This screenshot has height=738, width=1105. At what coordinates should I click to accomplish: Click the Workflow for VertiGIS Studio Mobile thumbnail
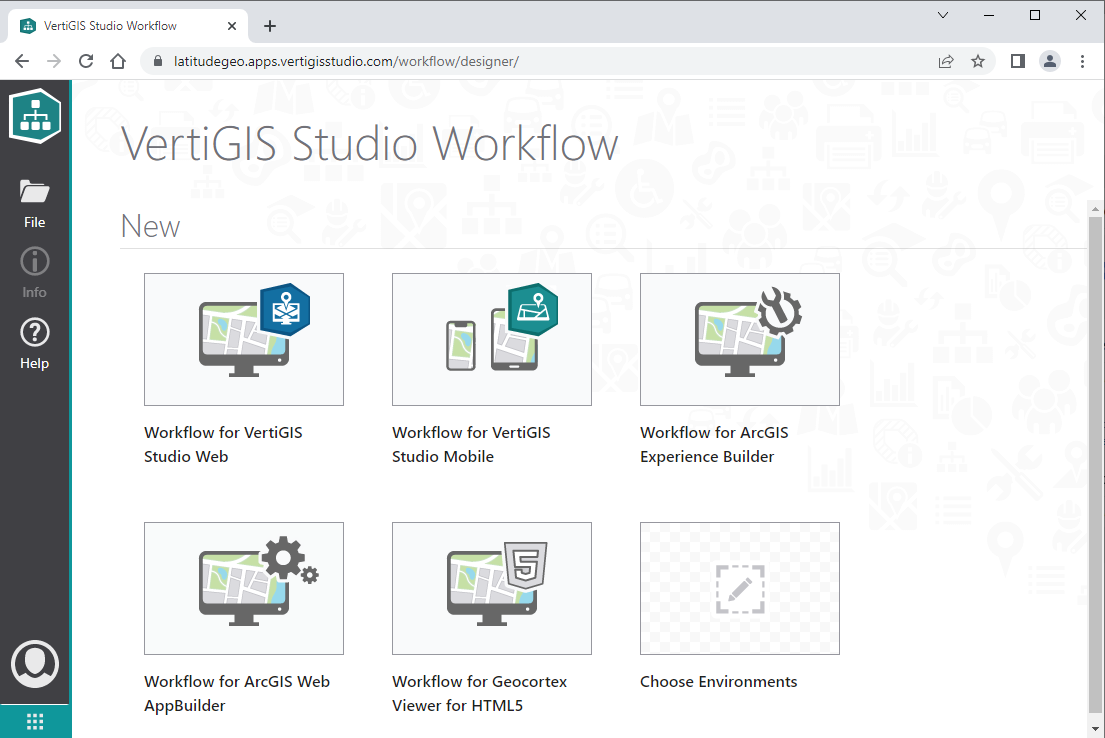491,339
